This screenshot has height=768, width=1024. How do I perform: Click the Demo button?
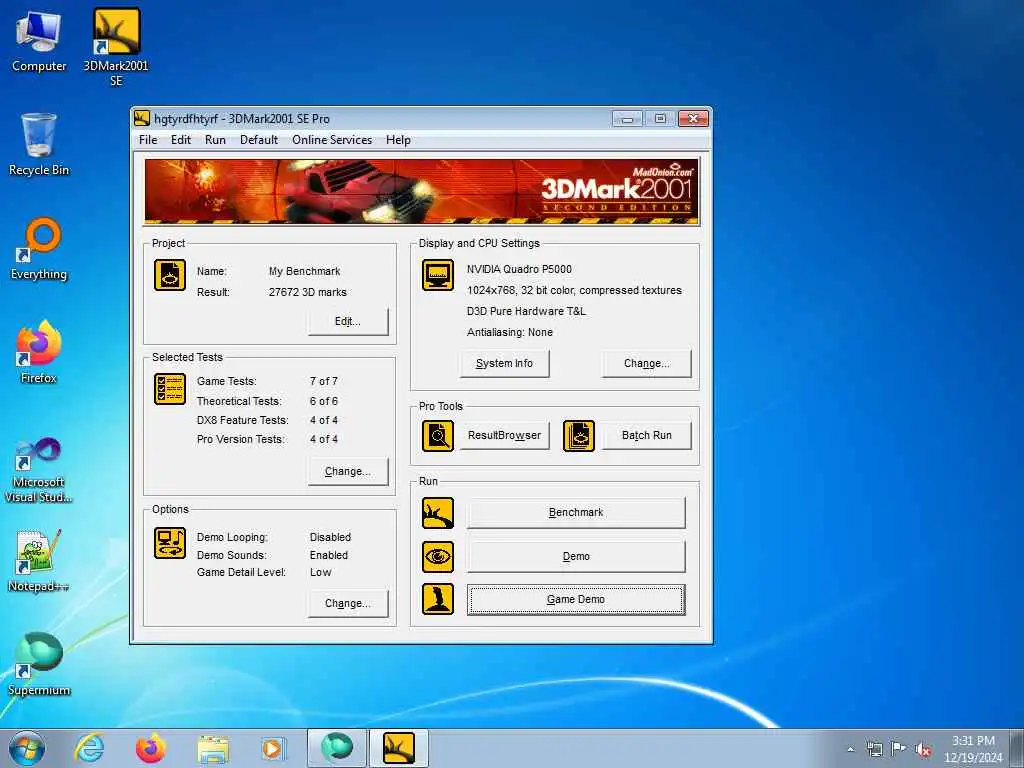(576, 556)
